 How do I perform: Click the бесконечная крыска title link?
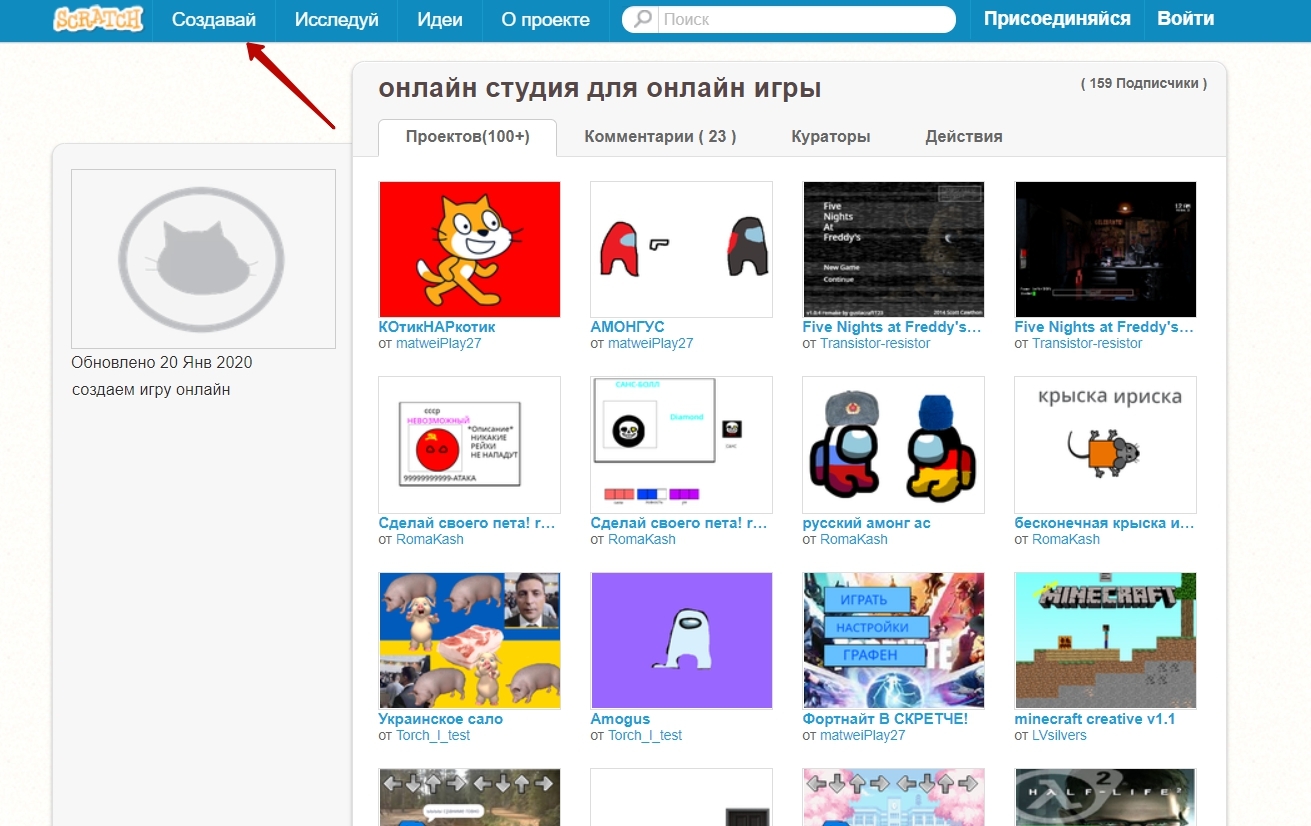[1104, 523]
